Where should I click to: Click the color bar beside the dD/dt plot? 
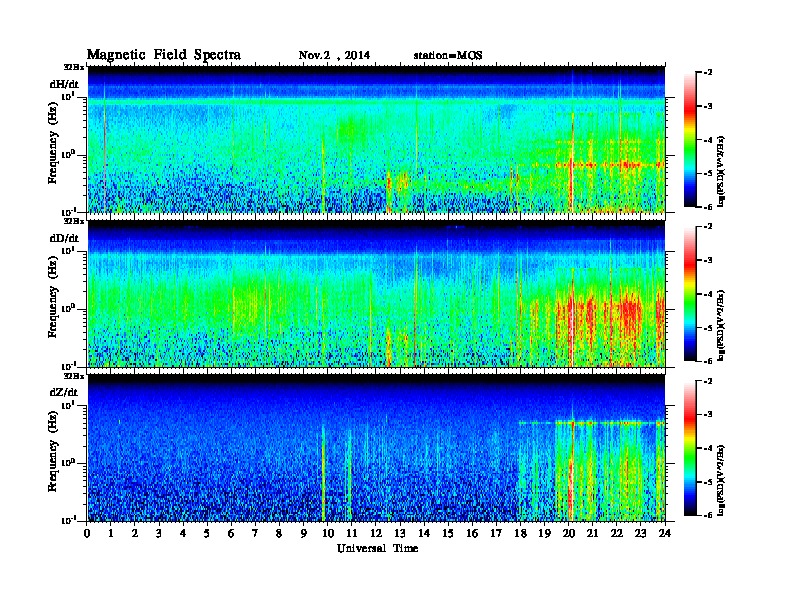click(690, 294)
